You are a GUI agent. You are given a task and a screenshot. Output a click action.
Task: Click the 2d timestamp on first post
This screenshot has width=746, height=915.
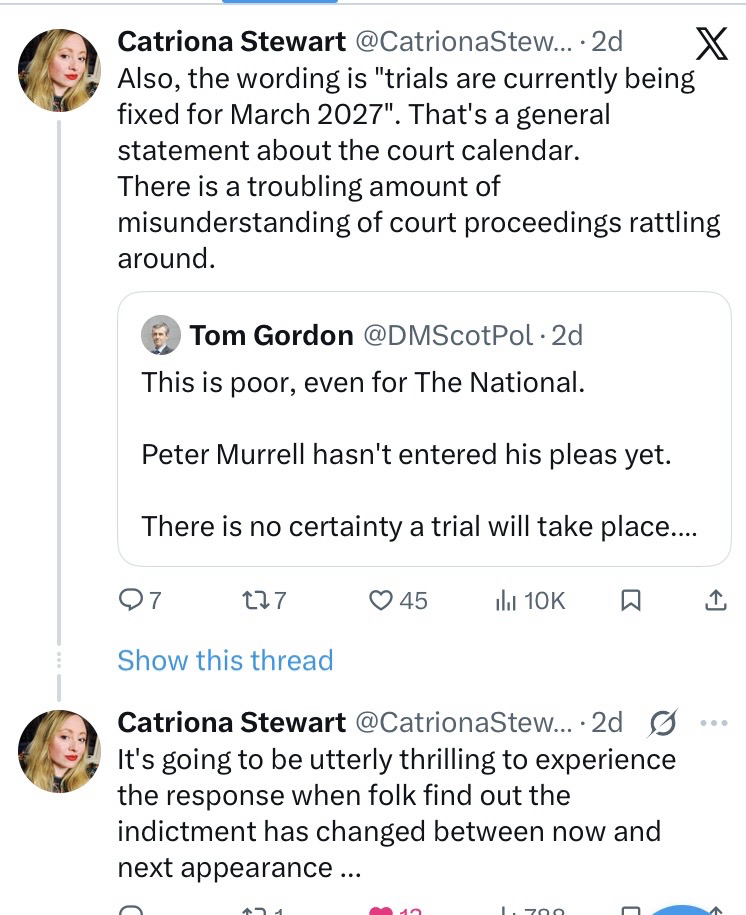pos(607,41)
